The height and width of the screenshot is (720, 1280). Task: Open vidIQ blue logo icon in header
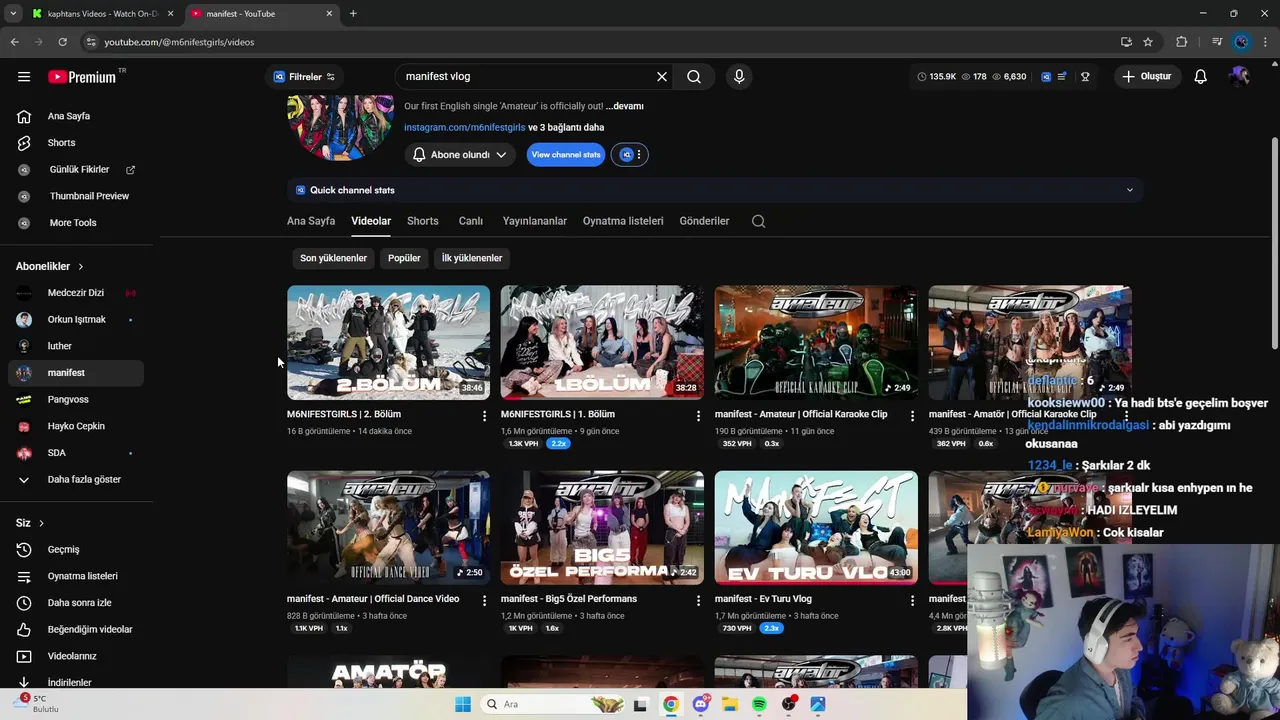pos(1046,77)
